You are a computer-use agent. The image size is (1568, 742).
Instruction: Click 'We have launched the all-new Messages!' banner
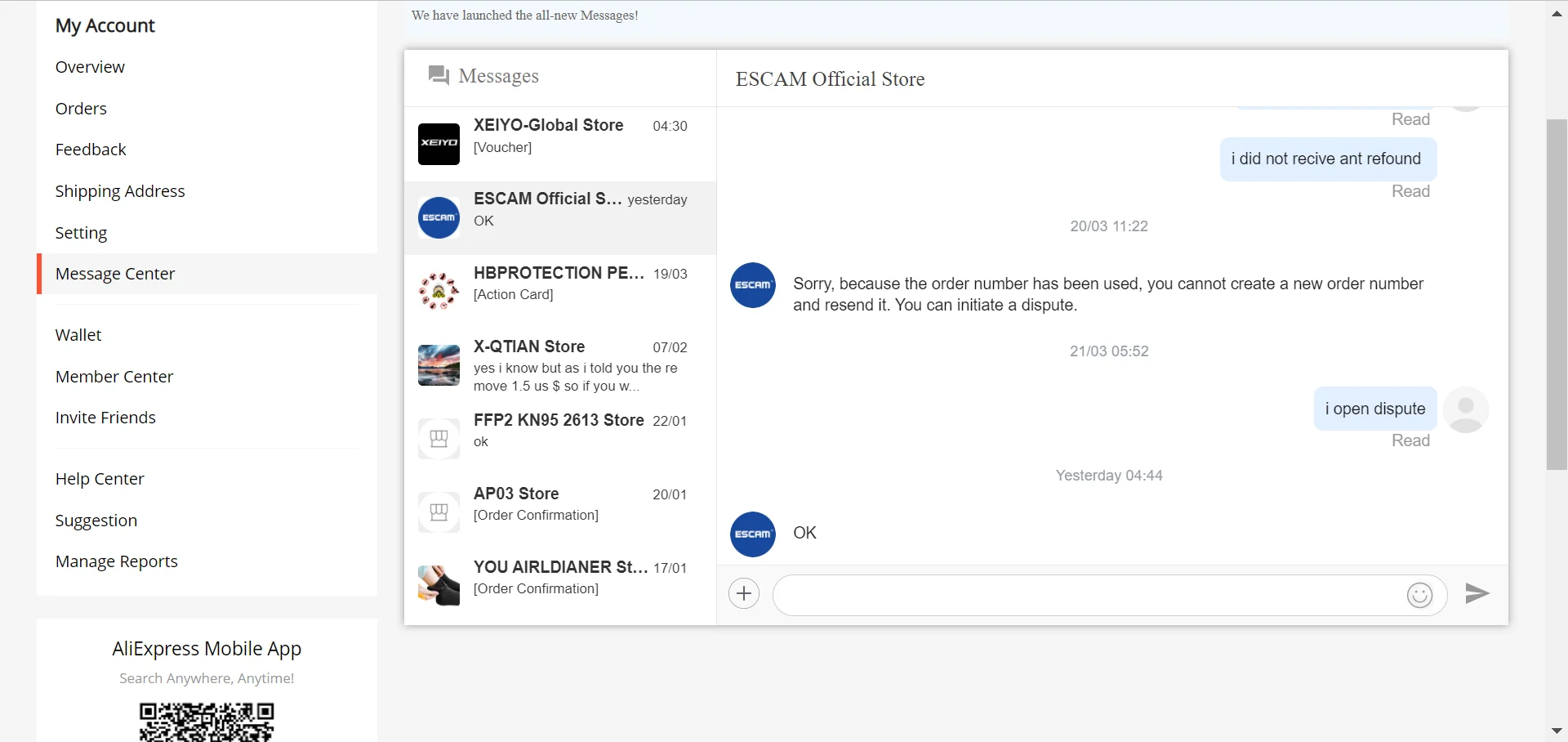[x=525, y=16]
